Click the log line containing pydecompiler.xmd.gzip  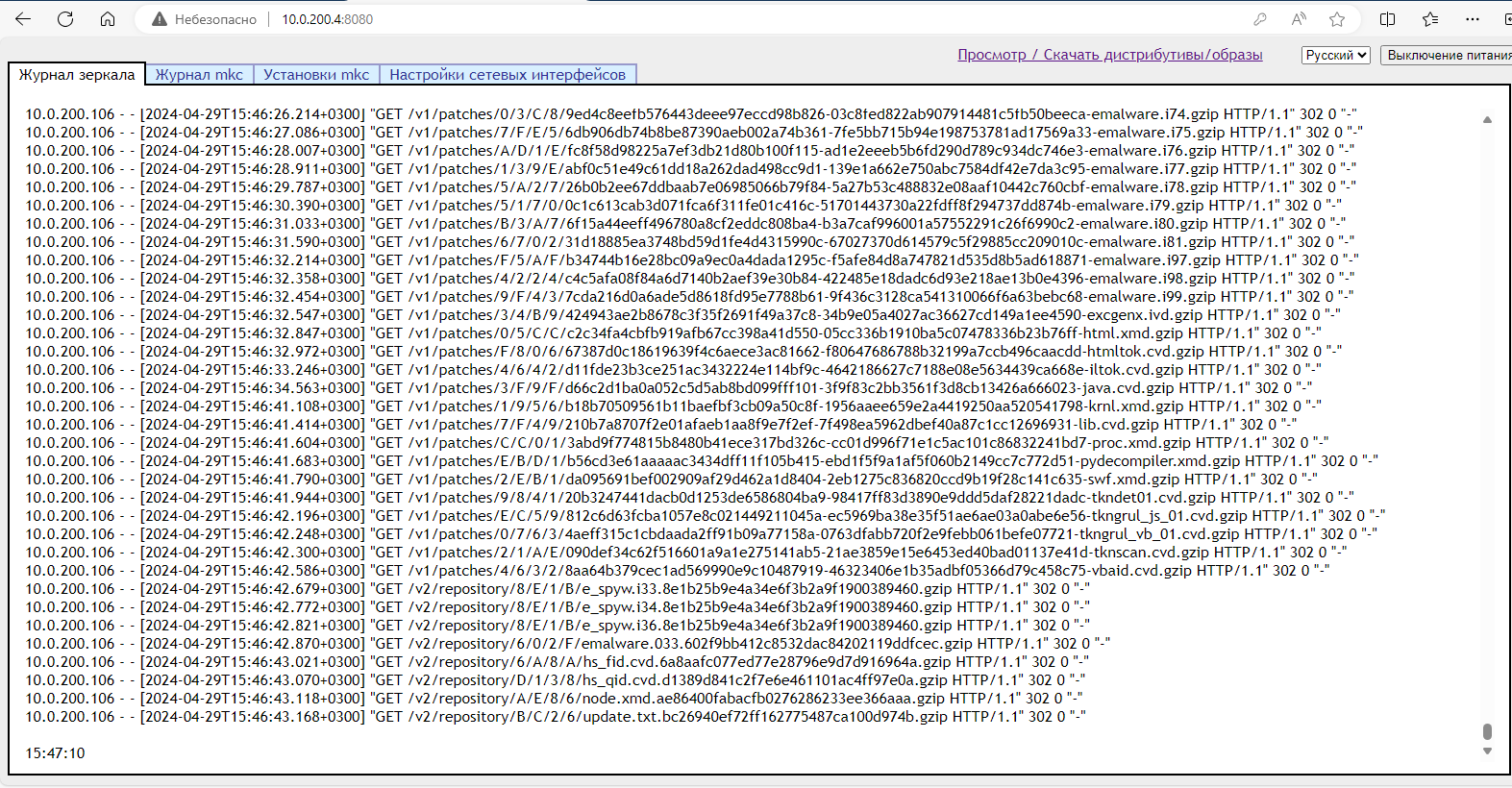702,461
